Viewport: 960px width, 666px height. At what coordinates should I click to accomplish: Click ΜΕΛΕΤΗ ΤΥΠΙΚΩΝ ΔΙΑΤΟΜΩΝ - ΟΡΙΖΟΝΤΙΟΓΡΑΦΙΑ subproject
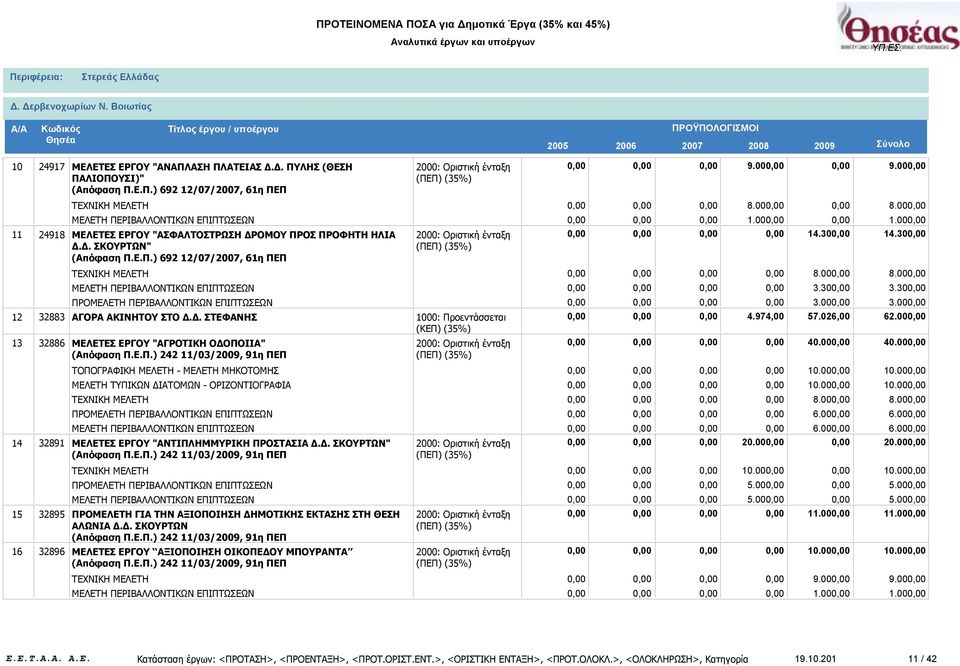181,386
